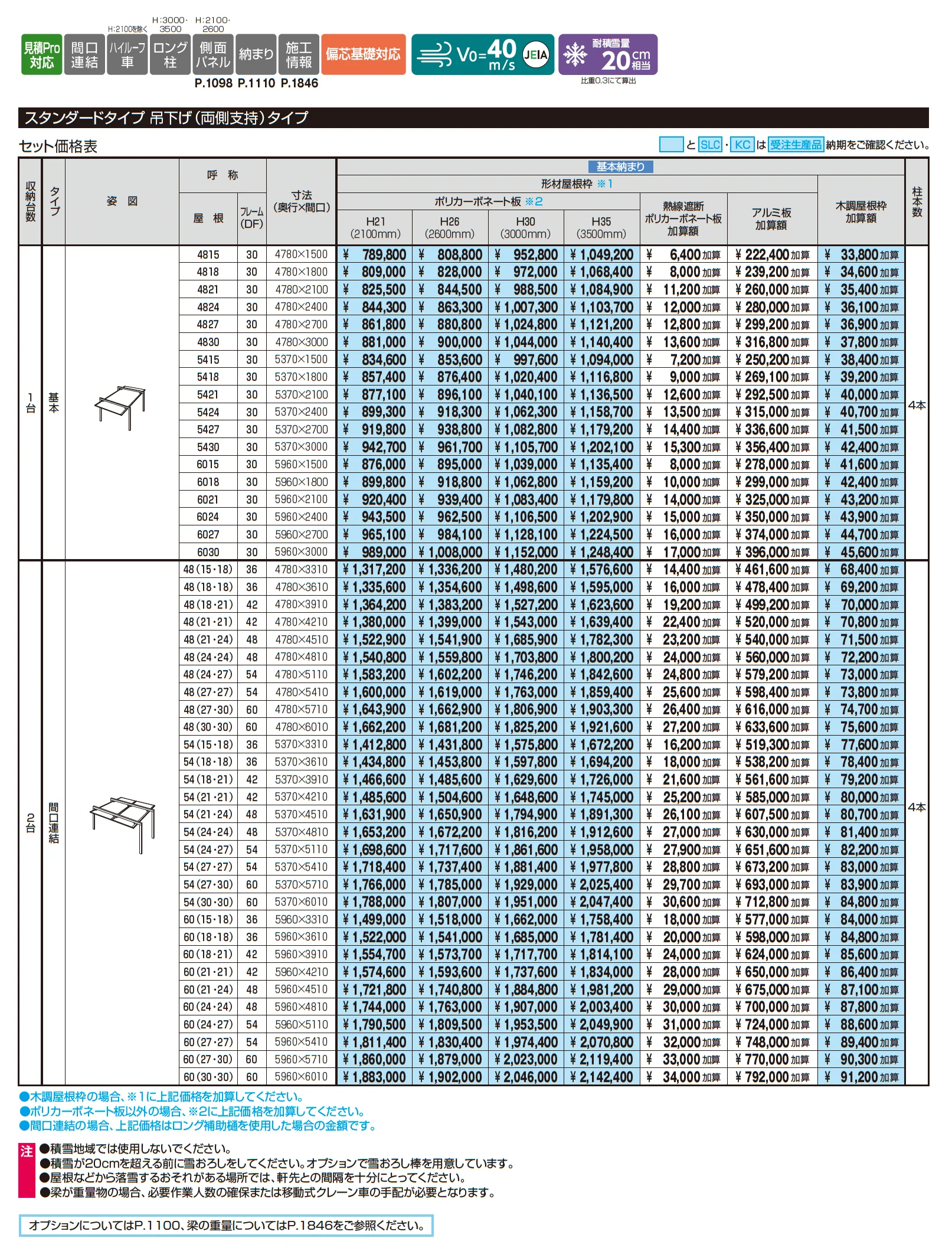Image resolution: width=952 pixels, height=1251 pixels.
Task: Click the boxed オプションについてはP.1100 note
Action: pos(226,1226)
